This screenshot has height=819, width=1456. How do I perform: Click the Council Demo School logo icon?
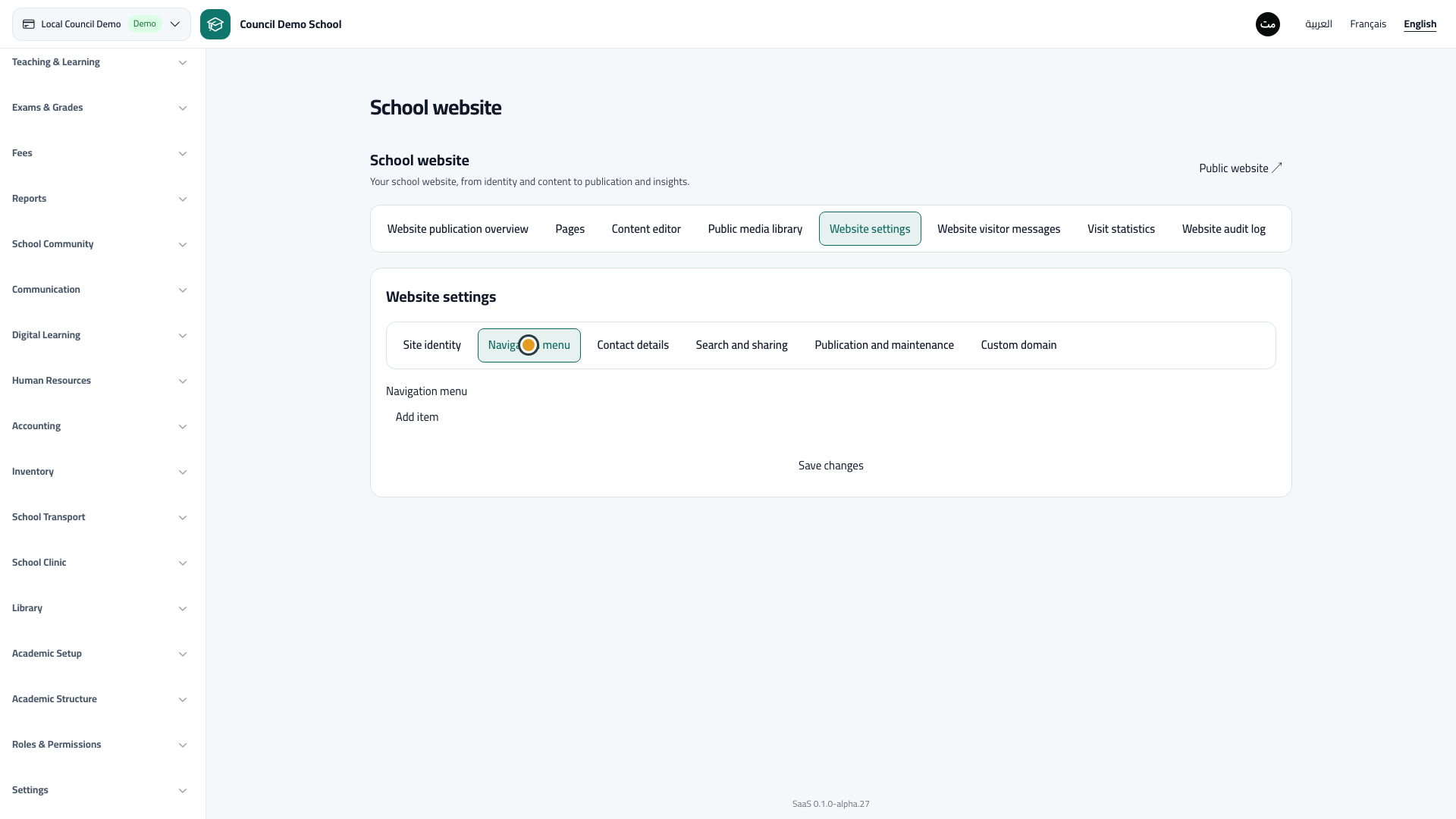point(215,24)
